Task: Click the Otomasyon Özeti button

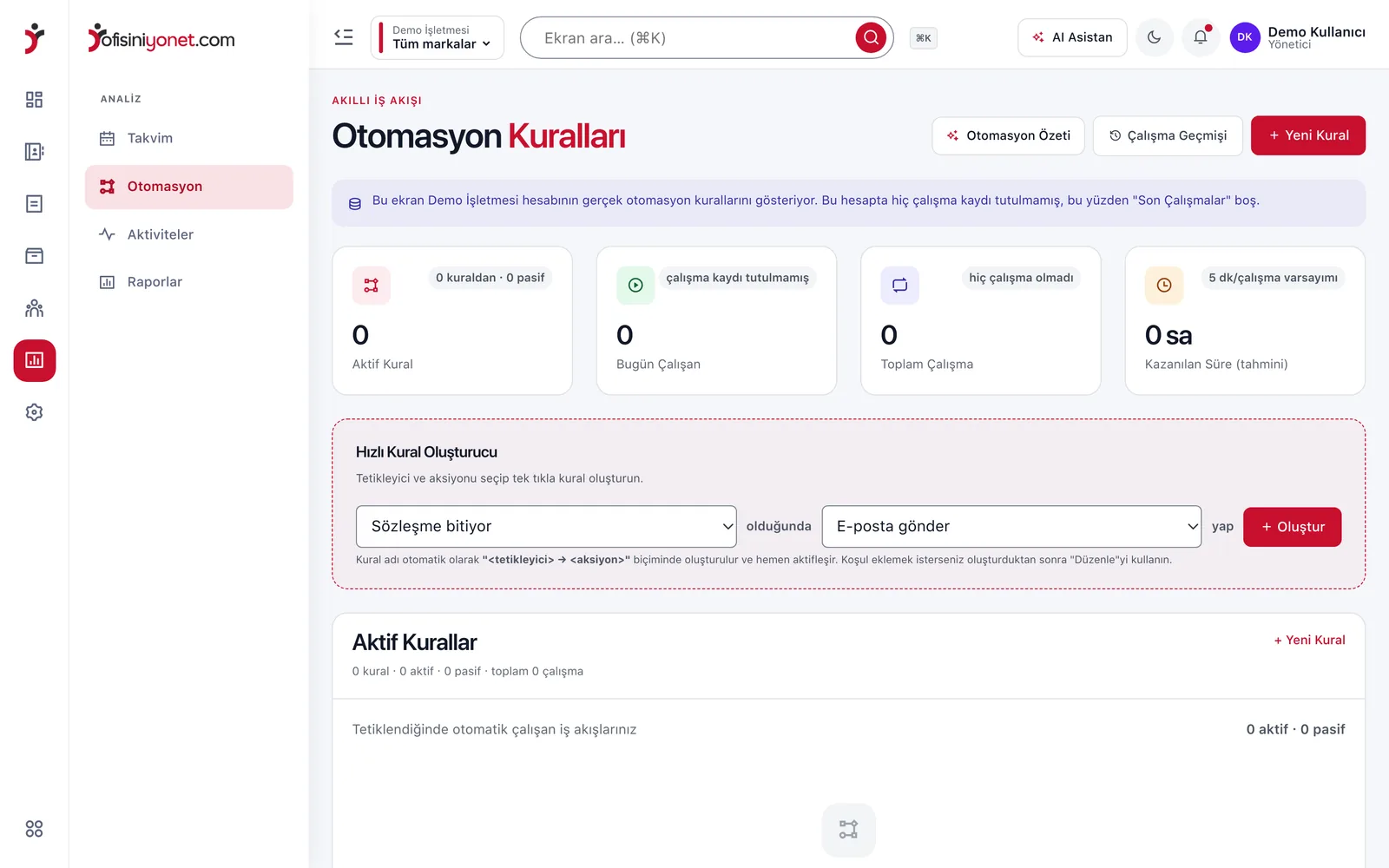Action: click(1008, 135)
